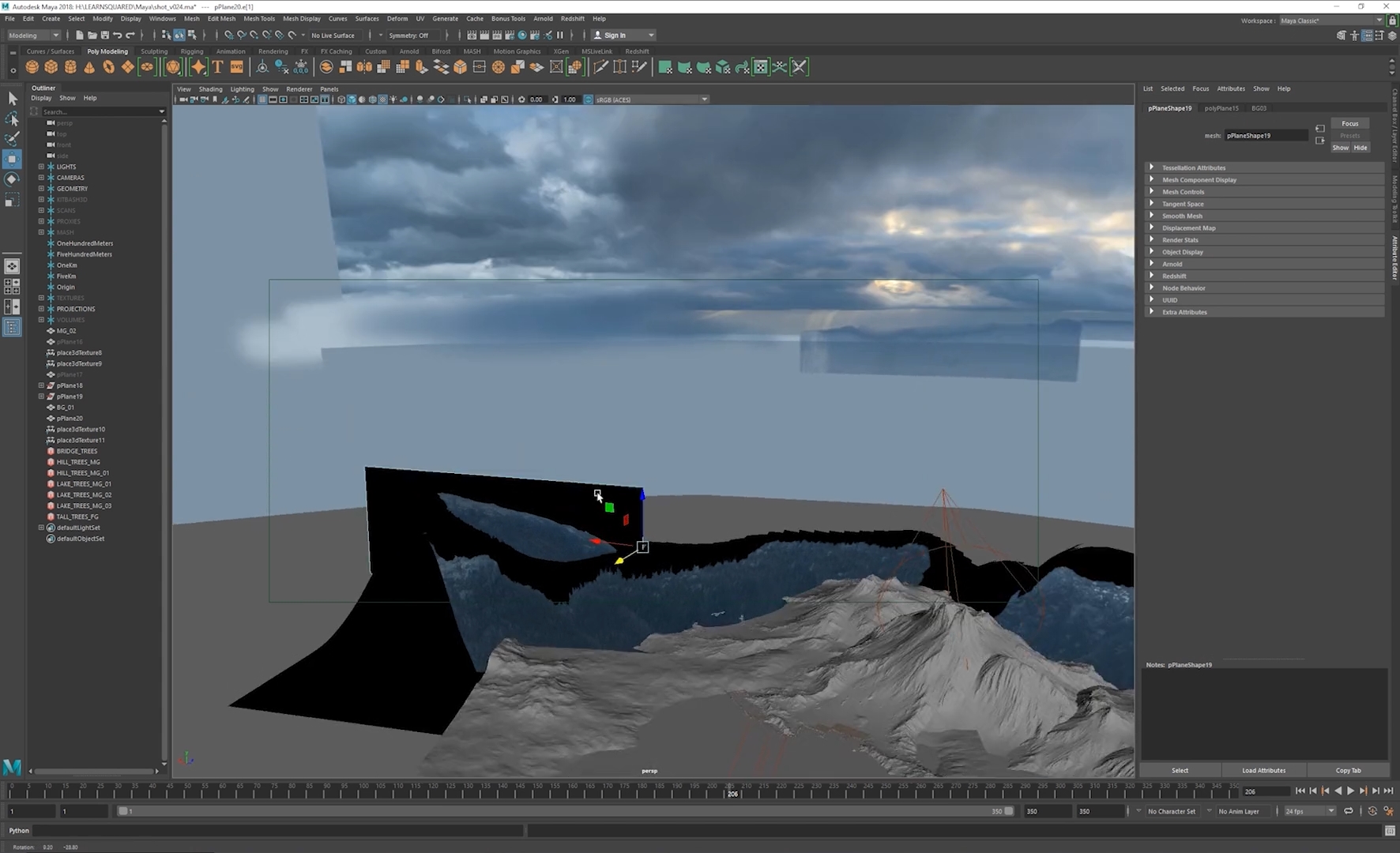Click the Load Attributes button
This screenshot has height=853, width=1400.
click(1263, 770)
